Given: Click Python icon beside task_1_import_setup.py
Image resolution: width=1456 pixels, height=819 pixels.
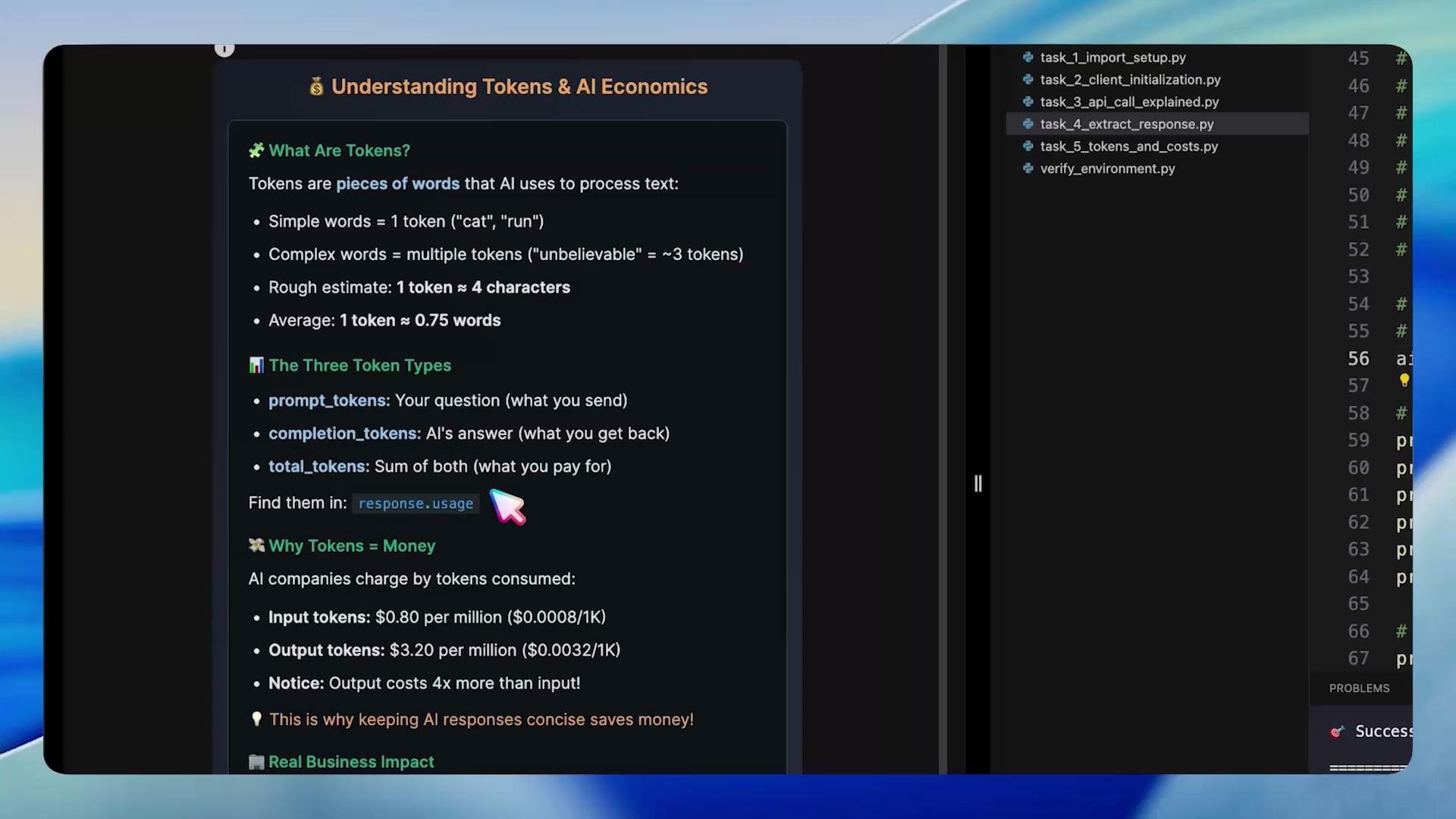Looking at the screenshot, I should point(1028,57).
